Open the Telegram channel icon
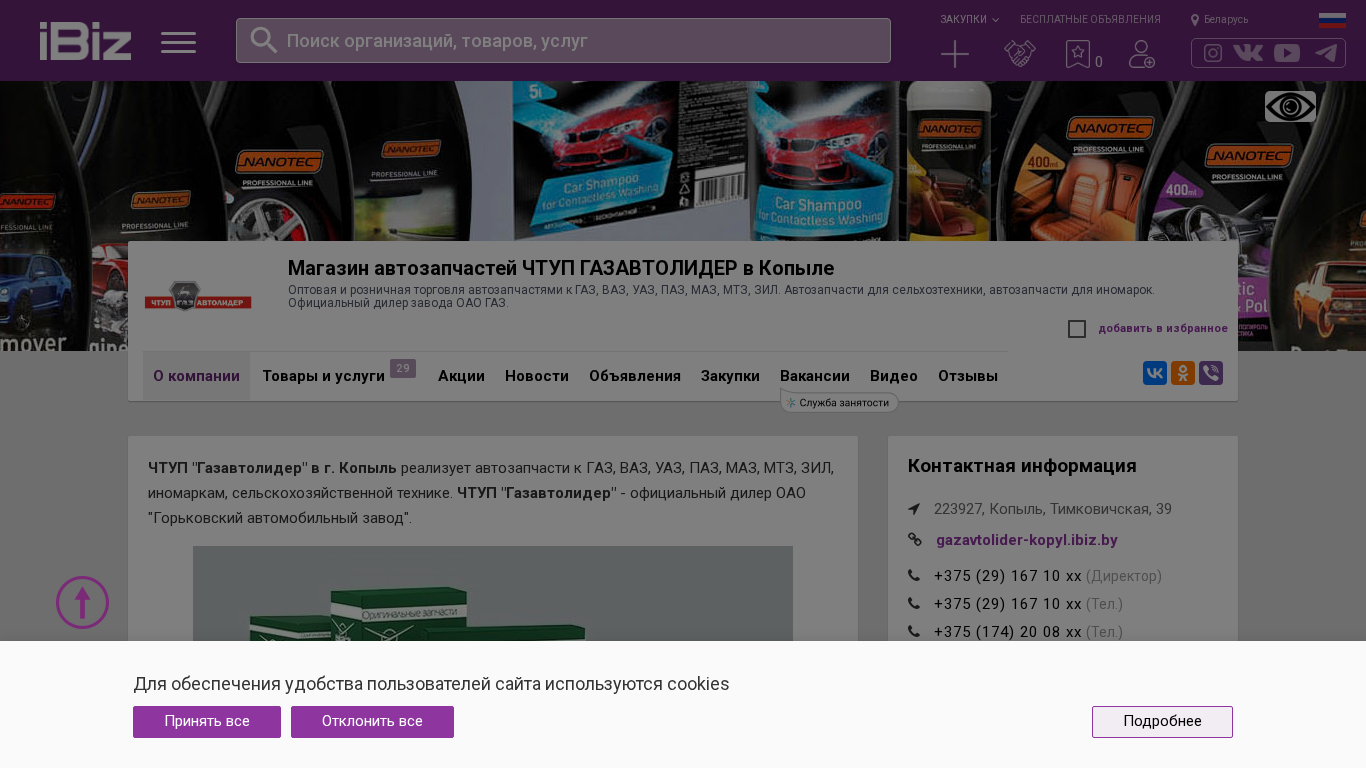The height and width of the screenshot is (768, 1366). pos(1326,53)
